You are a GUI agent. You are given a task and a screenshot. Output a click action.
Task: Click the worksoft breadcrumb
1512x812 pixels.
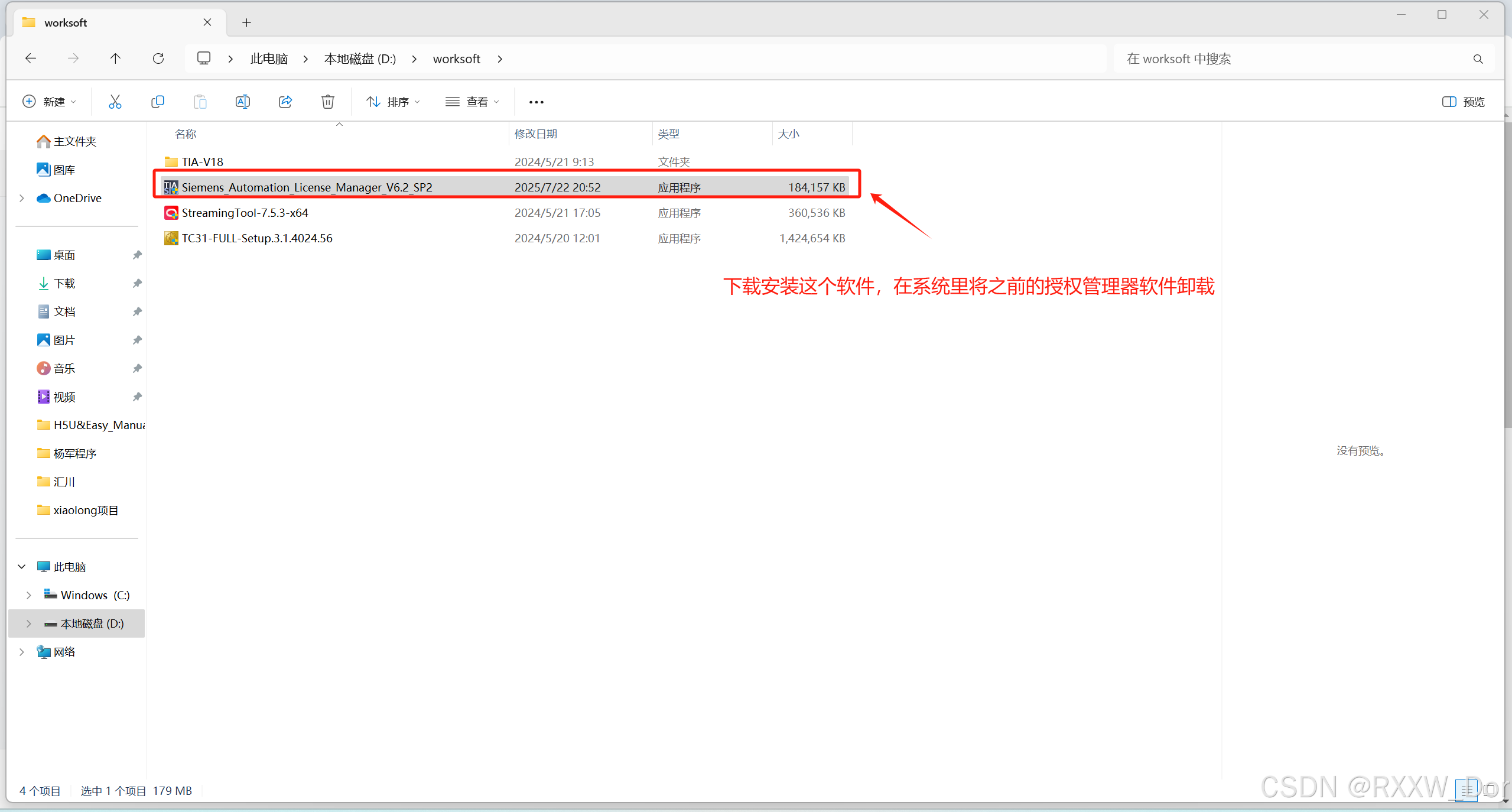click(457, 59)
